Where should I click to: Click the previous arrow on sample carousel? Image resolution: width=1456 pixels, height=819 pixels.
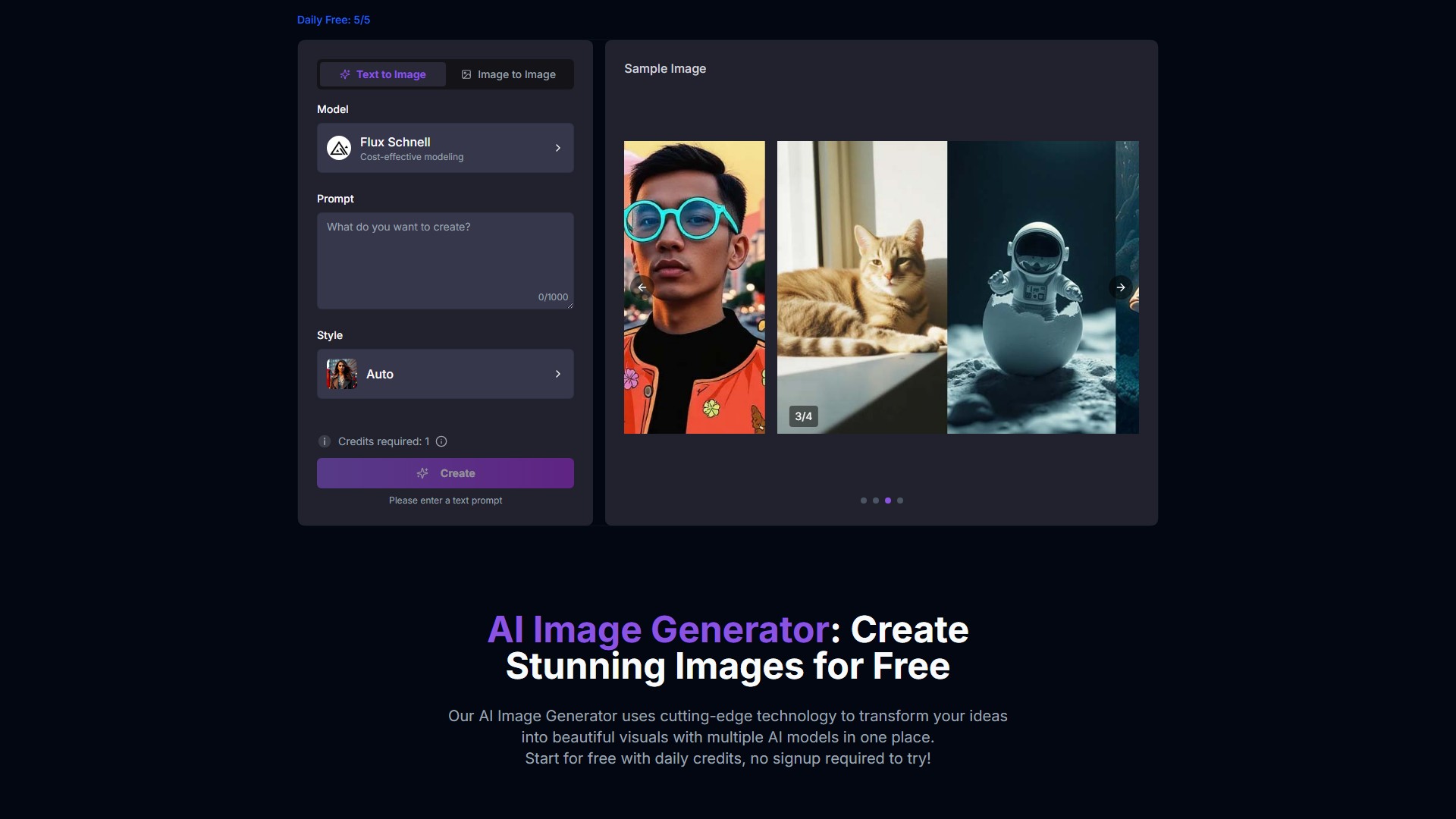tap(642, 287)
